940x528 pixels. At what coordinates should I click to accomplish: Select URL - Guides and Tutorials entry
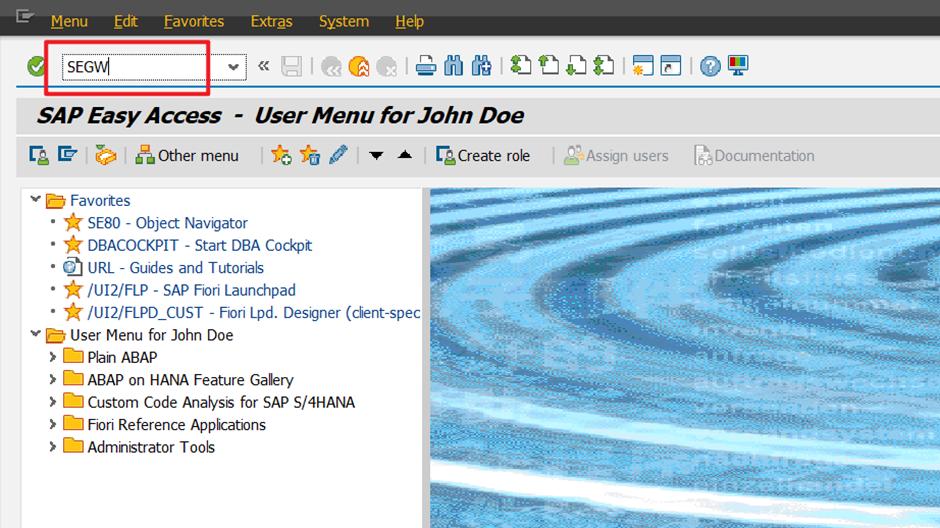tap(176, 268)
